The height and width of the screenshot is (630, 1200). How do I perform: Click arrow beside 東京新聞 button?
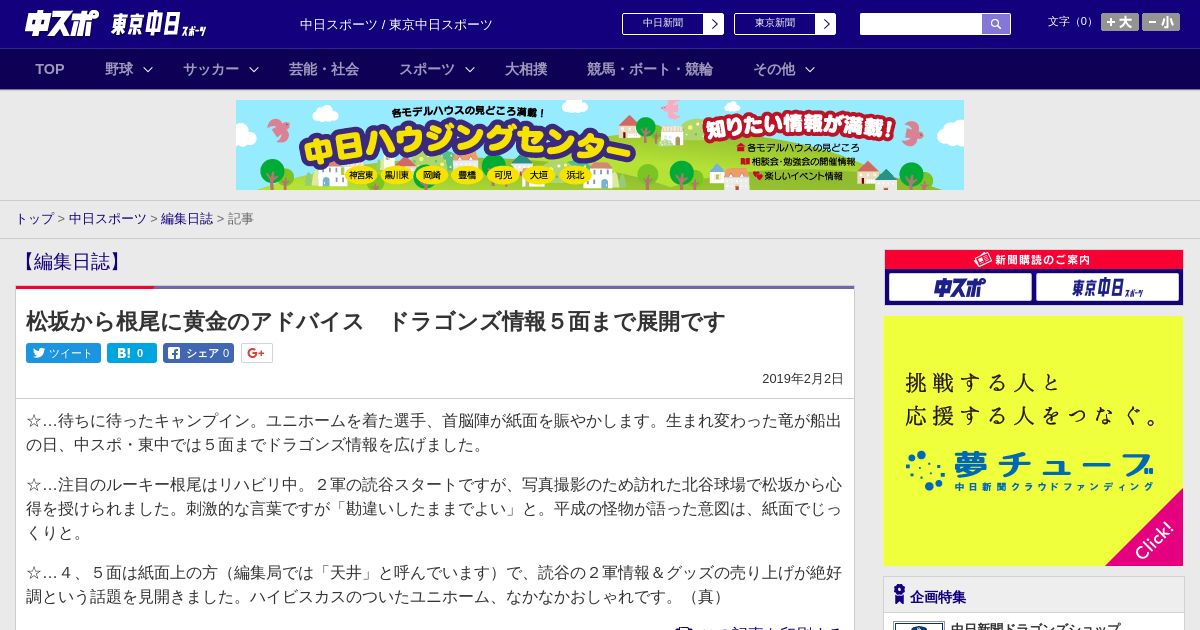(826, 24)
